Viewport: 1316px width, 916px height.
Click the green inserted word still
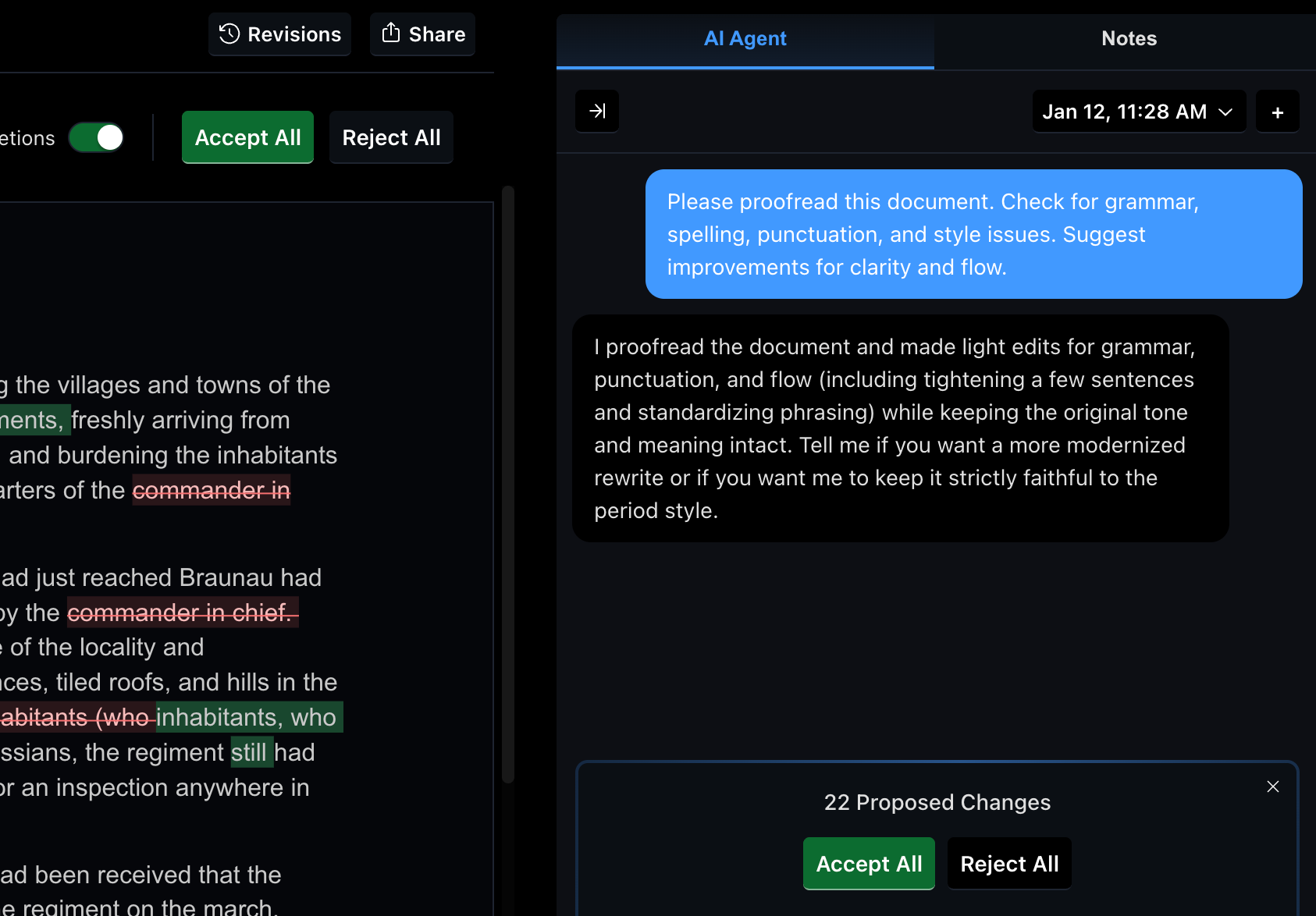pyautogui.click(x=251, y=752)
